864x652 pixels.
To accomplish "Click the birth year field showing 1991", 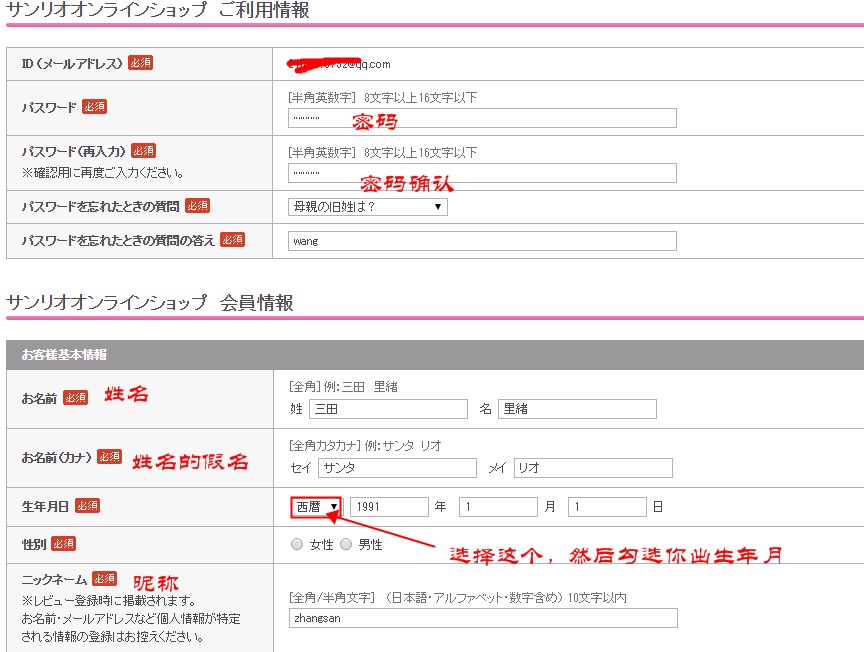I will [389, 507].
